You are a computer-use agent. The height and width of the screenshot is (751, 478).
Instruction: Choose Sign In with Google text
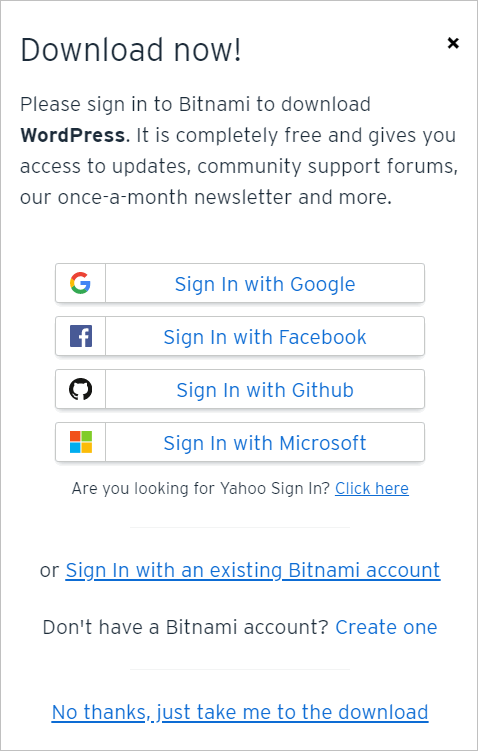tap(265, 284)
